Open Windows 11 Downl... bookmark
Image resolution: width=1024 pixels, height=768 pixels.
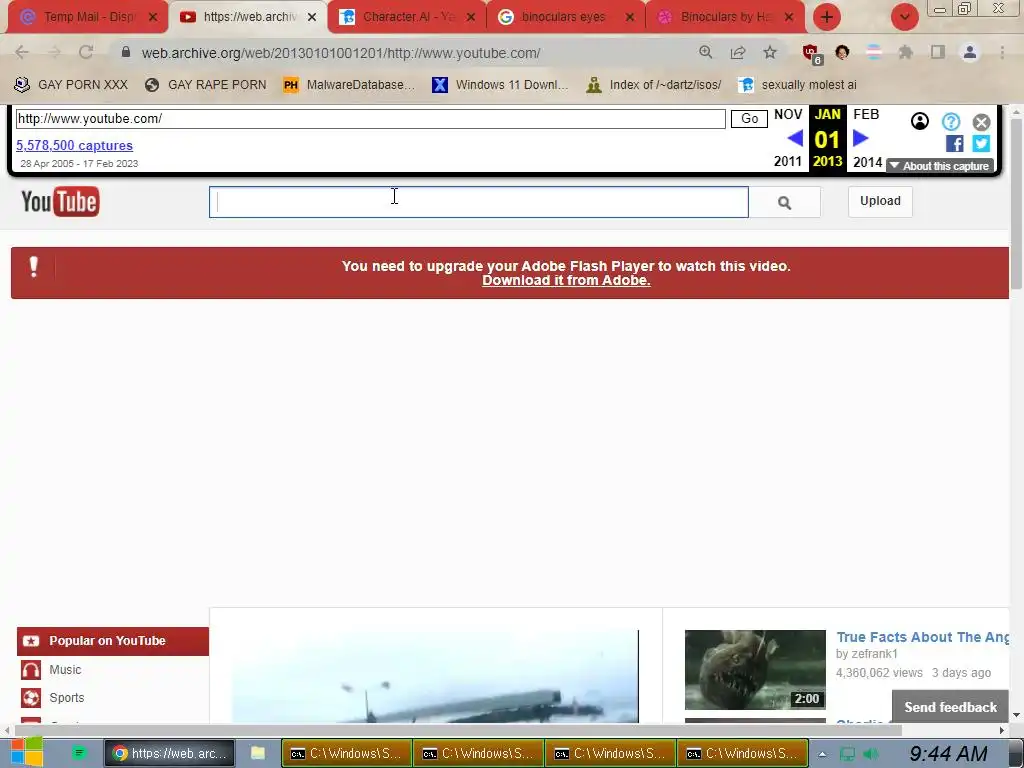[x=500, y=85]
